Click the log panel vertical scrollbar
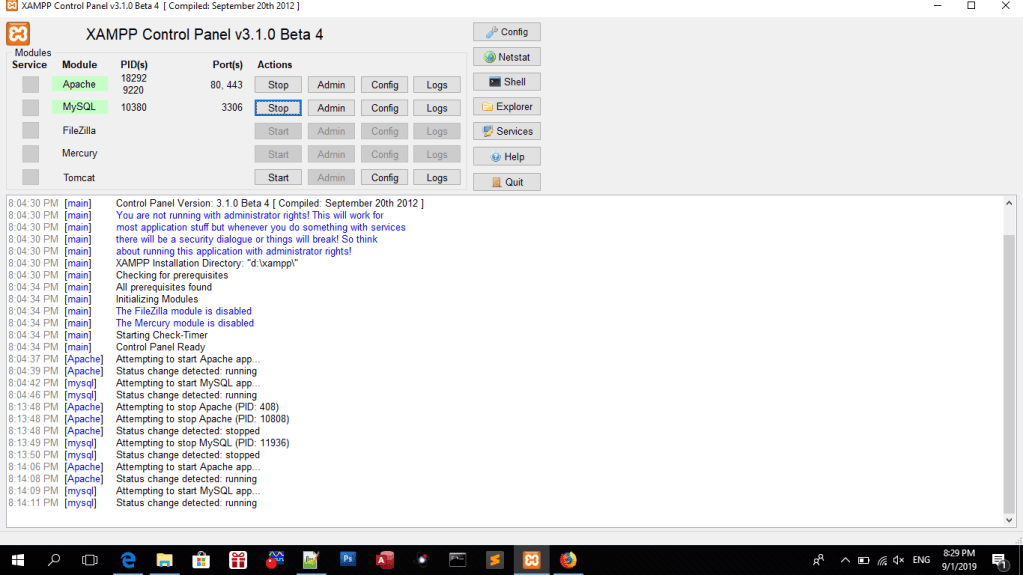This screenshot has width=1023, height=575. pyautogui.click(x=1008, y=370)
